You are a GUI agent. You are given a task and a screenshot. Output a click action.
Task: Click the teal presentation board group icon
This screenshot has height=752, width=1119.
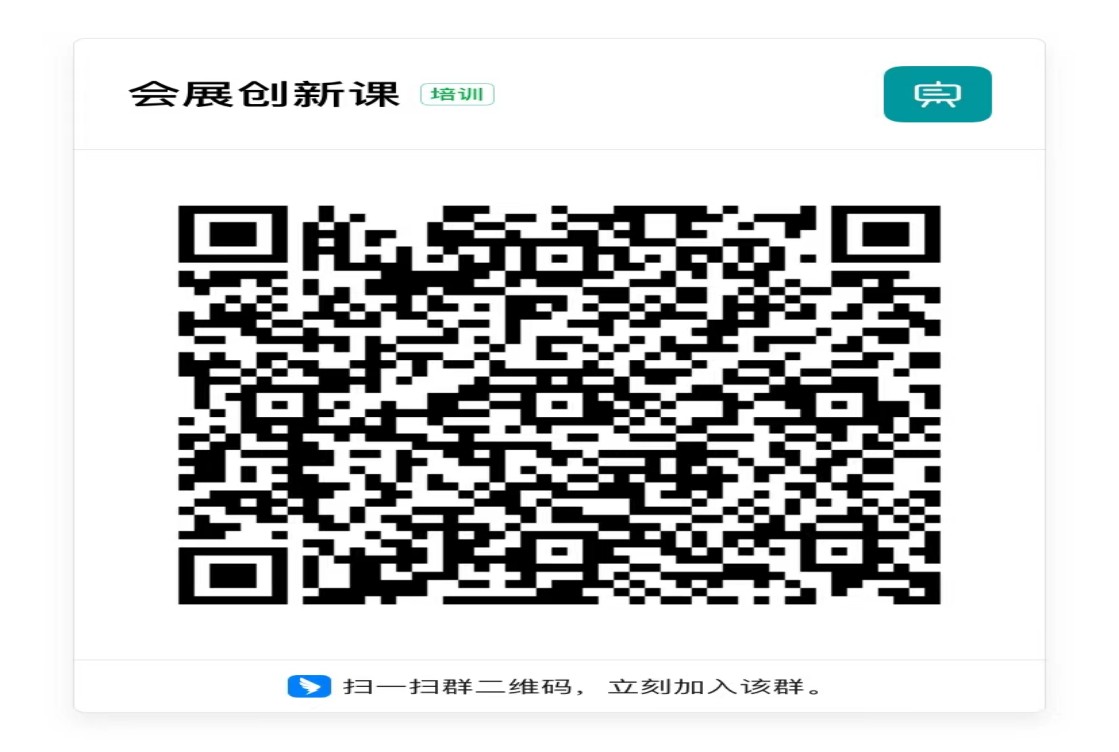click(937, 94)
